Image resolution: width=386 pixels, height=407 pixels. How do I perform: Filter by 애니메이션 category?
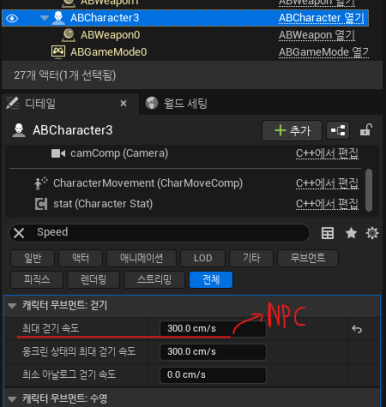pyautogui.click(x=141, y=258)
